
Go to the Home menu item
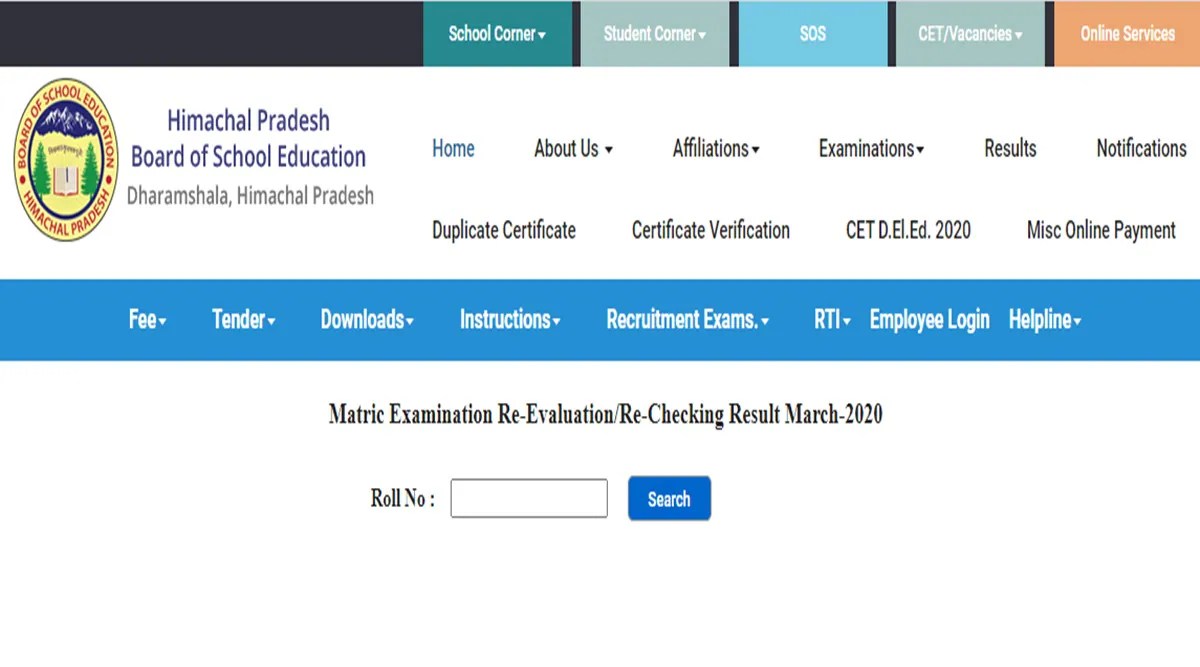453,148
